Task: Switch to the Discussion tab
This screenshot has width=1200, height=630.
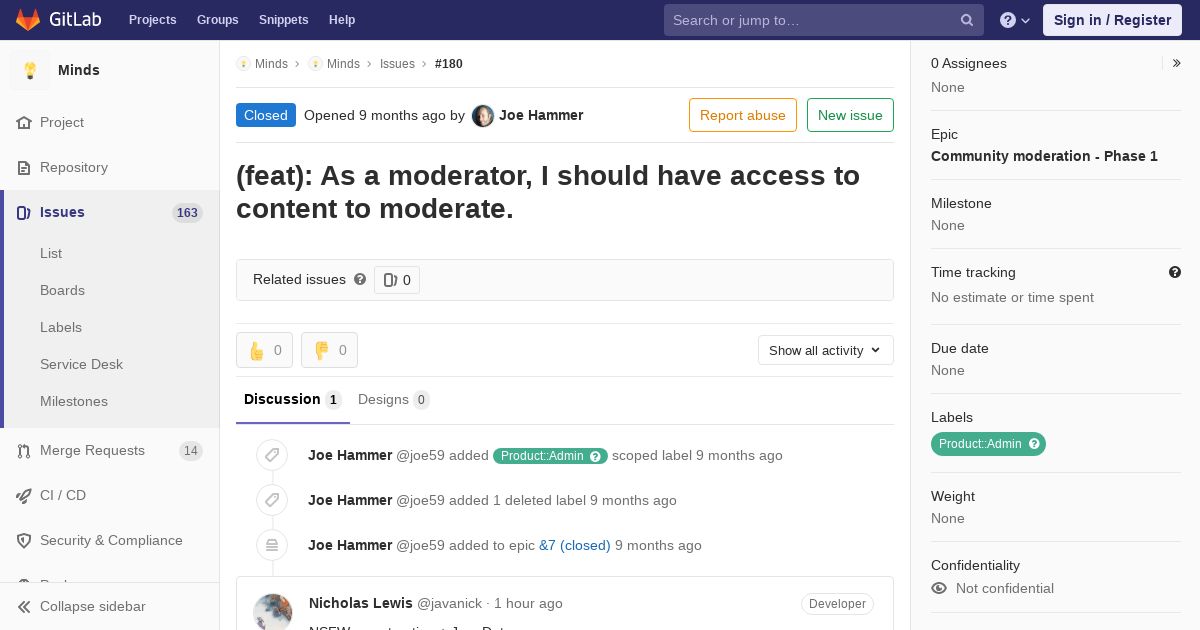Action: (293, 400)
